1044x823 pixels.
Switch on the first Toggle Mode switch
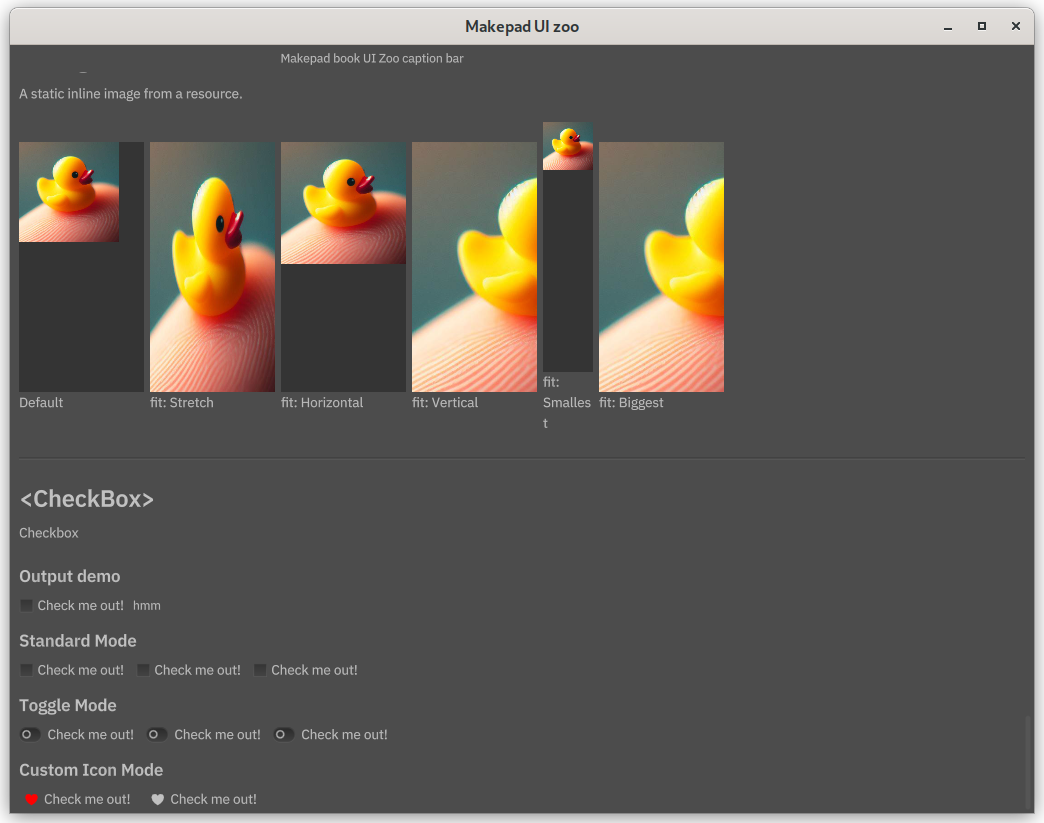(x=31, y=734)
